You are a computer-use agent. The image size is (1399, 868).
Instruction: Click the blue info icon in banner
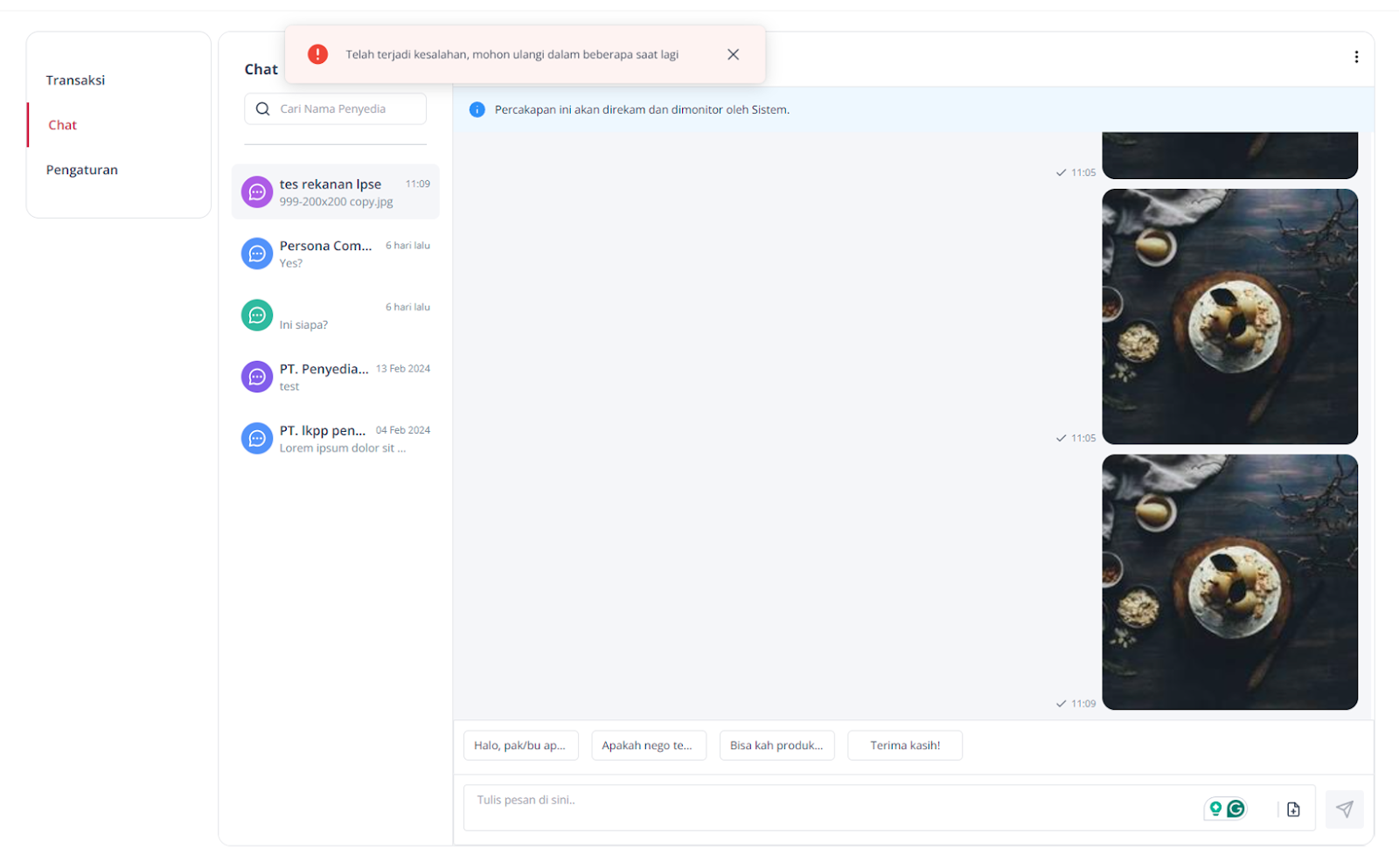477,109
